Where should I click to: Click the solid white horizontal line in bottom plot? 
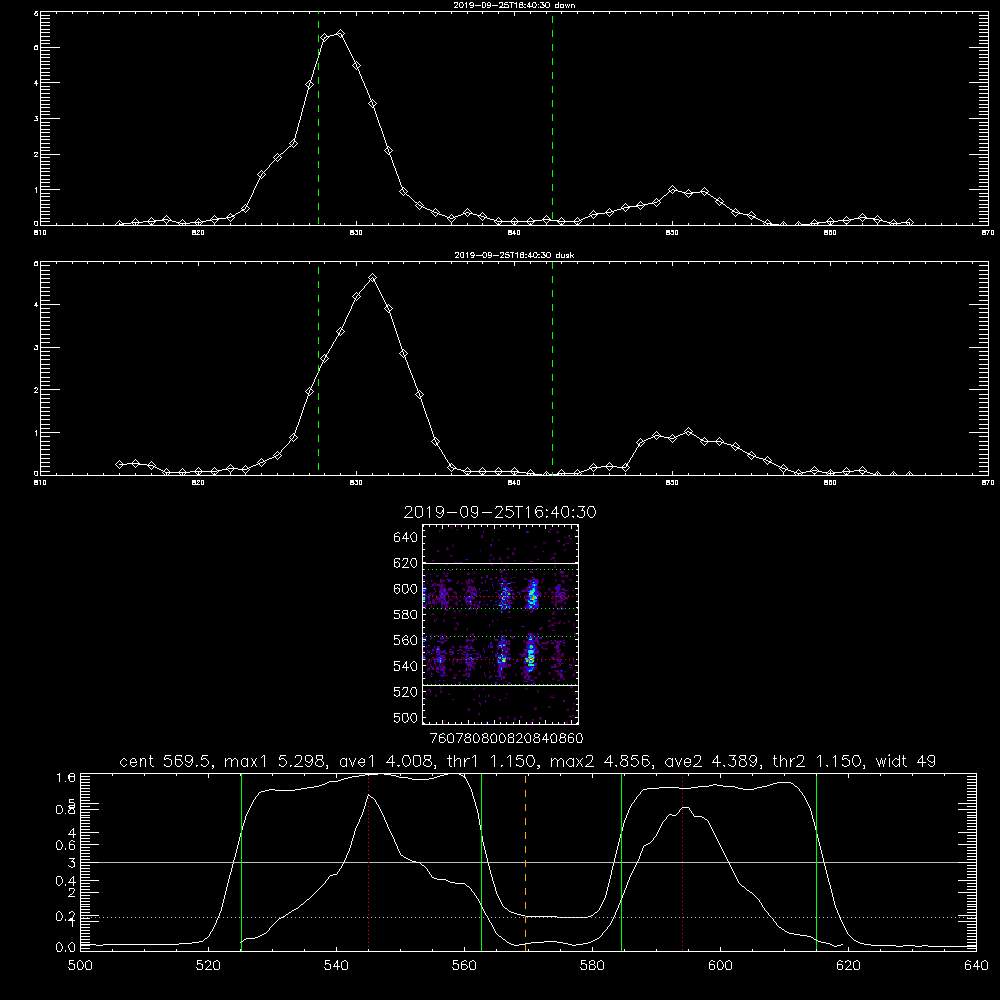click(x=528, y=862)
